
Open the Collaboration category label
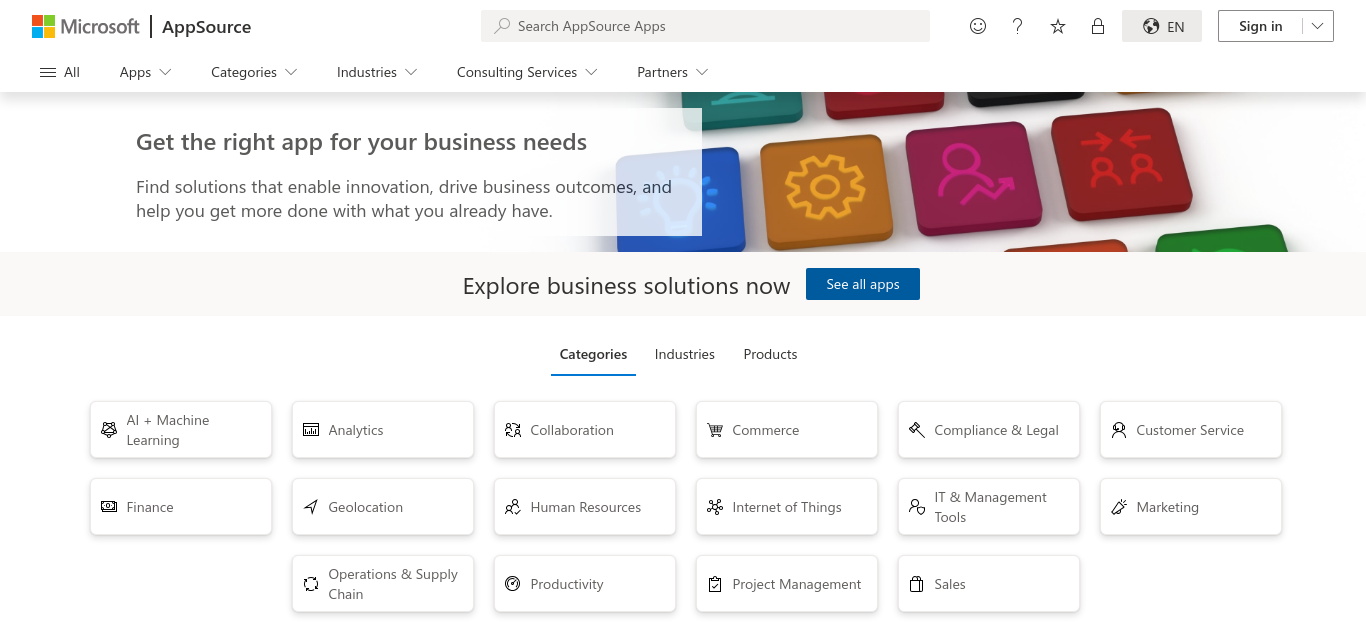click(x=572, y=430)
